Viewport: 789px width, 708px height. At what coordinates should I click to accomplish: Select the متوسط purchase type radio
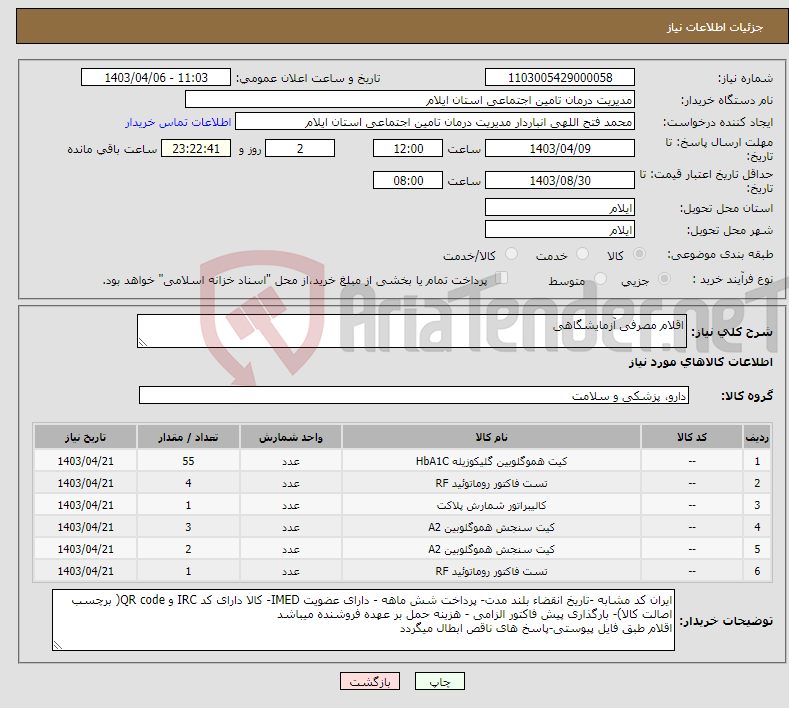pos(600,279)
